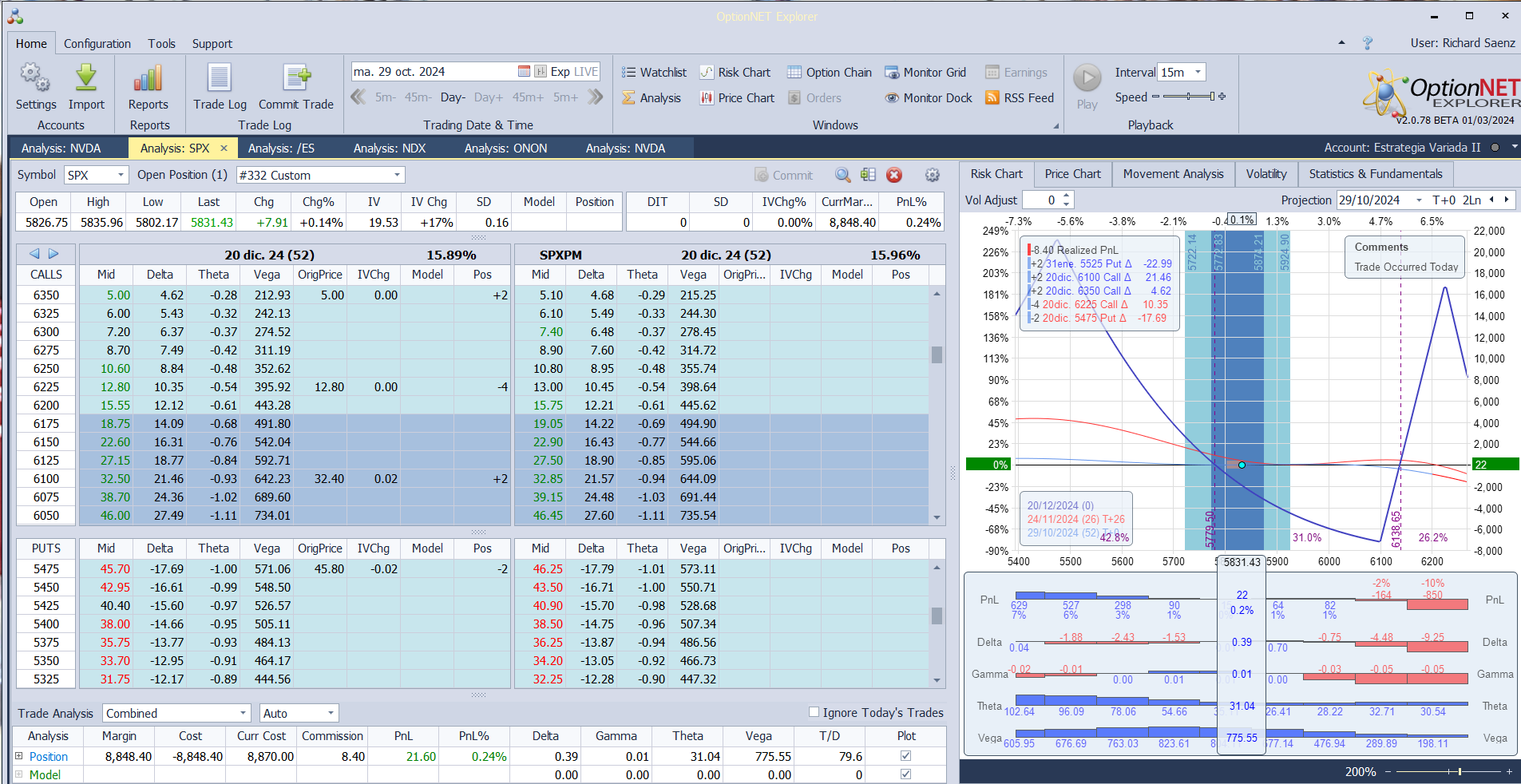Image resolution: width=1521 pixels, height=784 pixels.
Task: Open the Trade Analysis Combined dropdown
Action: tap(243, 713)
